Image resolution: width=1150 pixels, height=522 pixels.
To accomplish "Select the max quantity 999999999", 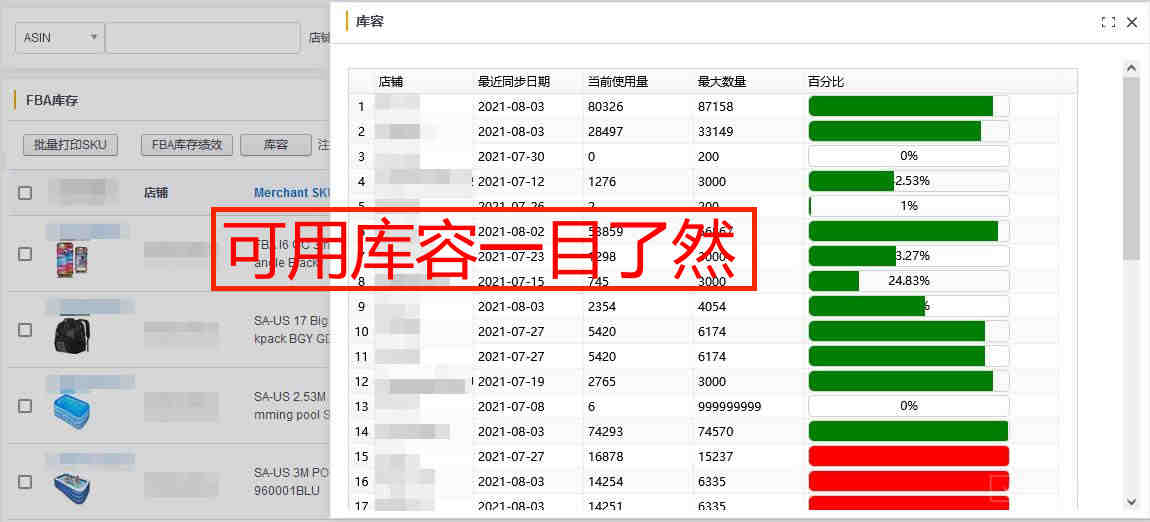I will pos(729,406).
